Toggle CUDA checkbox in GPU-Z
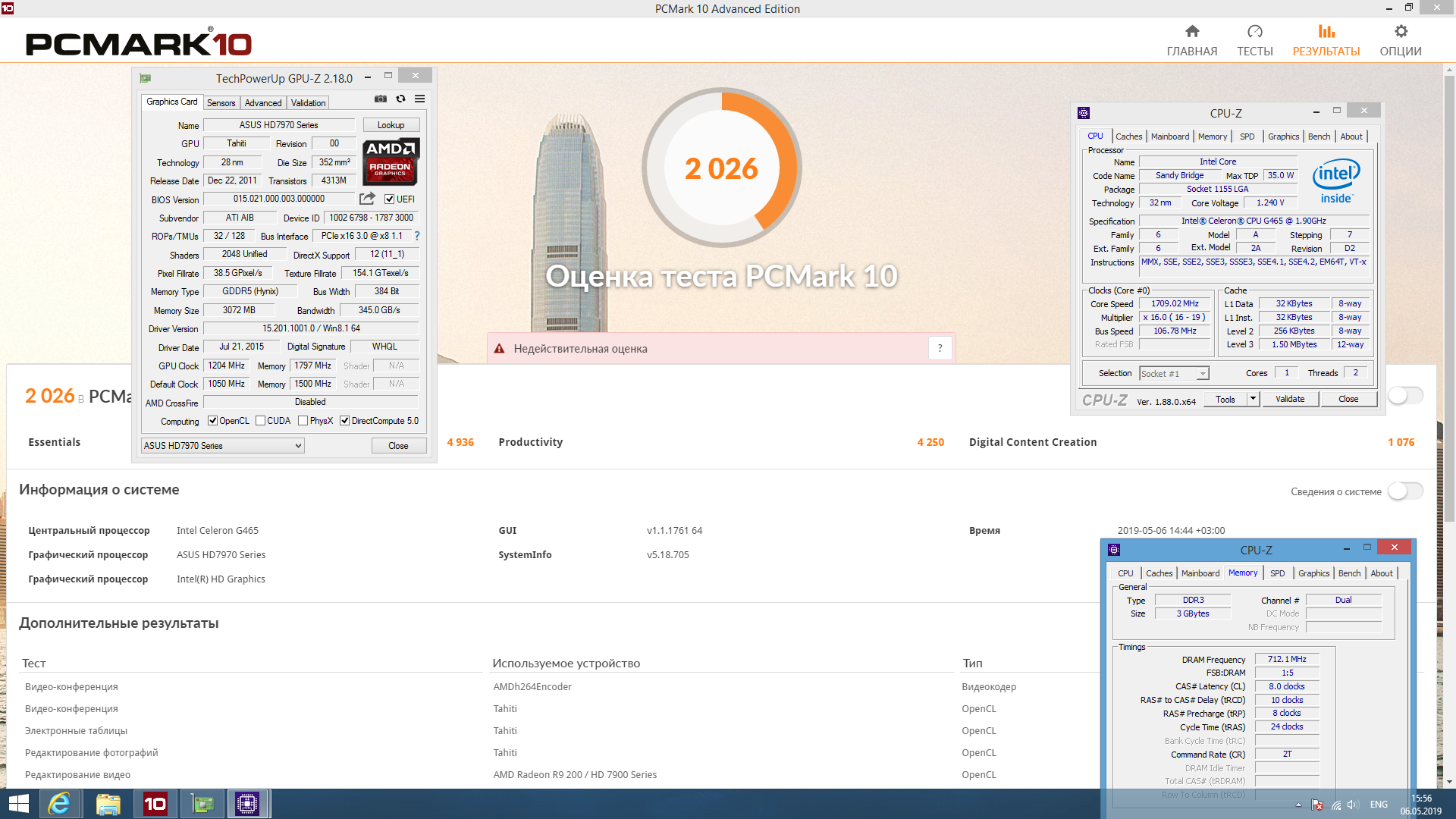Image resolution: width=1456 pixels, height=819 pixels. point(261,421)
